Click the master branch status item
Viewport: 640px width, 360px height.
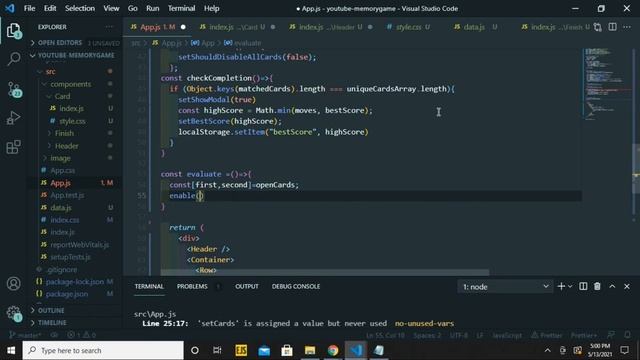tap(25, 335)
